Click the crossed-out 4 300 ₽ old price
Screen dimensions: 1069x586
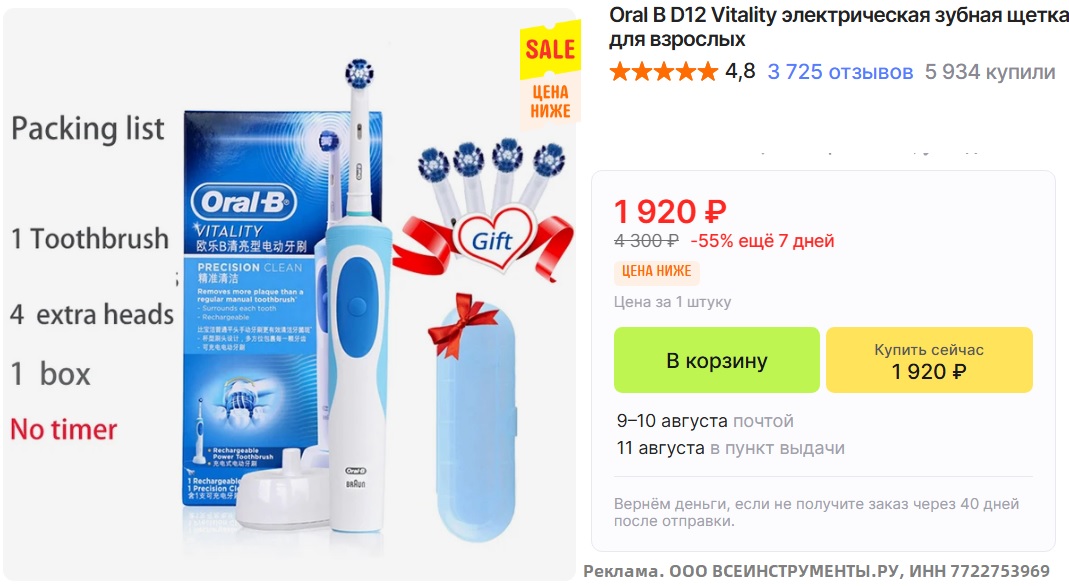pyautogui.click(x=646, y=241)
